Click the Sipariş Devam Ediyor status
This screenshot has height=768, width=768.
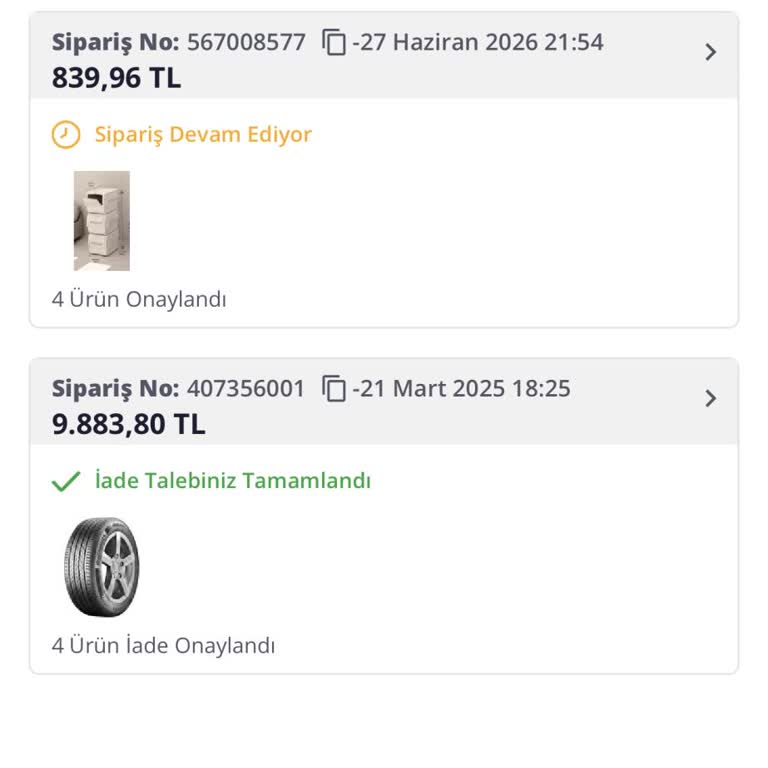click(x=203, y=134)
